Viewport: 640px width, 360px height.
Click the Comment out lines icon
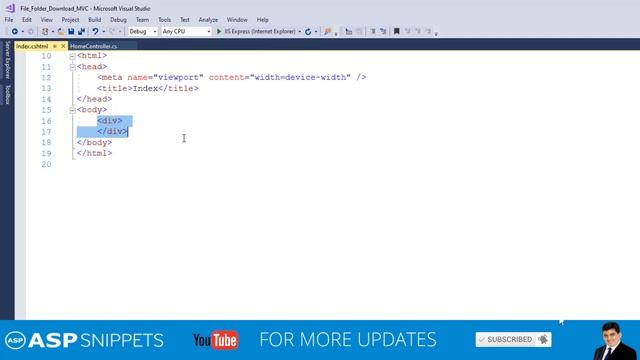click(x=373, y=31)
